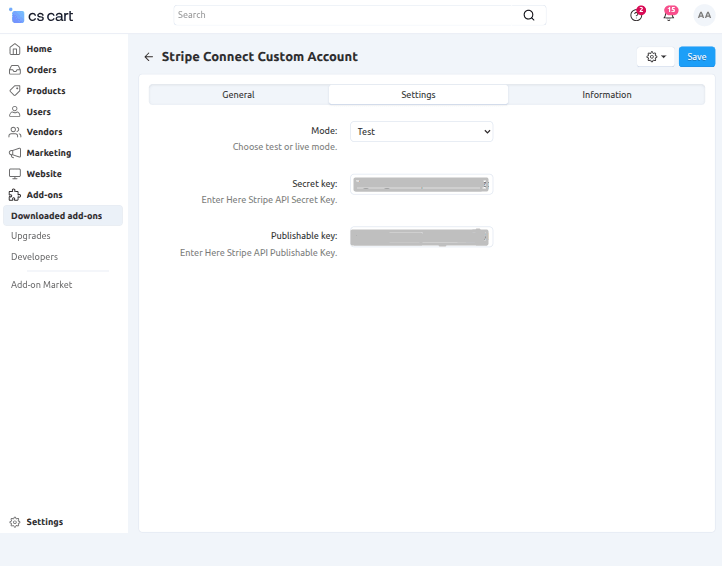
Task: Open the Add-on Market link
Action: (41, 285)
